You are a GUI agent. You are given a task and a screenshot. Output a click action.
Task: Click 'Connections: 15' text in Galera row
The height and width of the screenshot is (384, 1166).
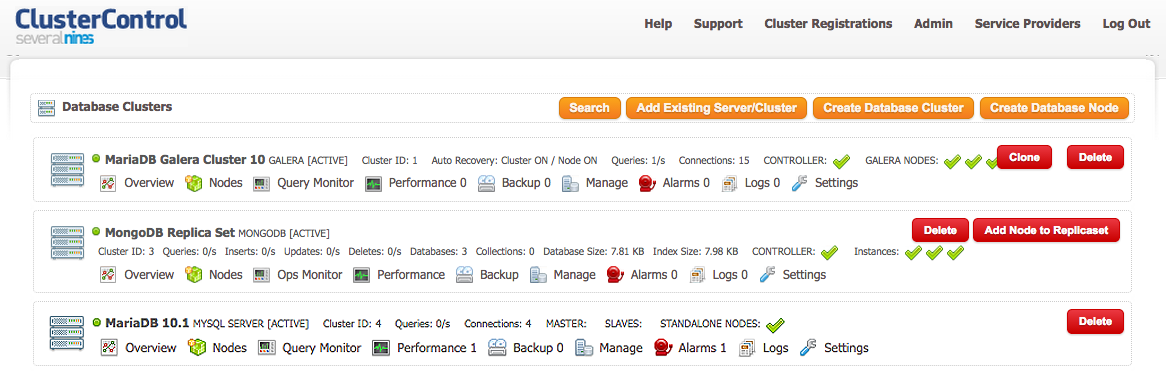pos(714,160)
